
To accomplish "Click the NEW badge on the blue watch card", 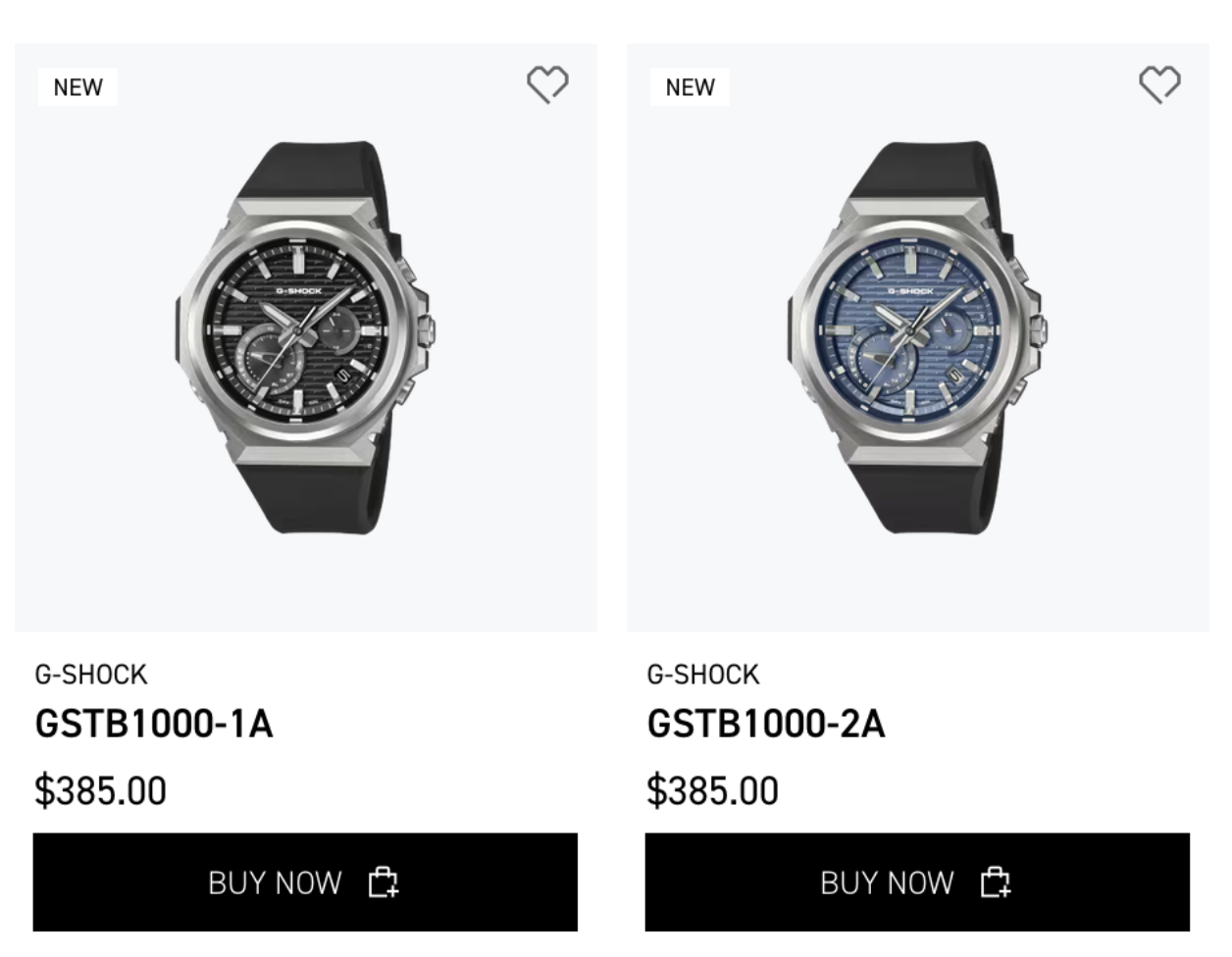I will 690,87.
